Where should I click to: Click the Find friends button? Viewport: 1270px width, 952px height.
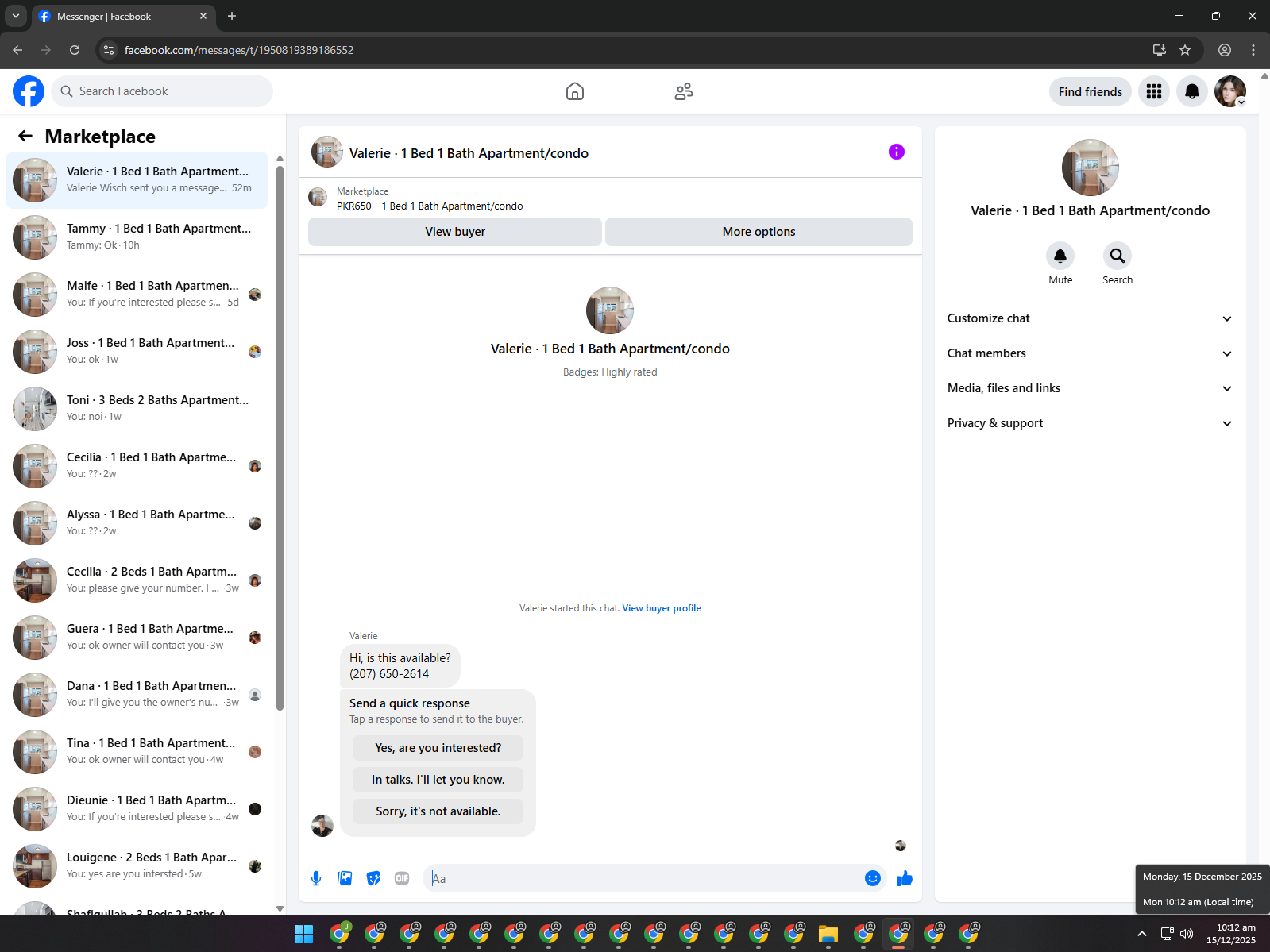pos(1090,91)
